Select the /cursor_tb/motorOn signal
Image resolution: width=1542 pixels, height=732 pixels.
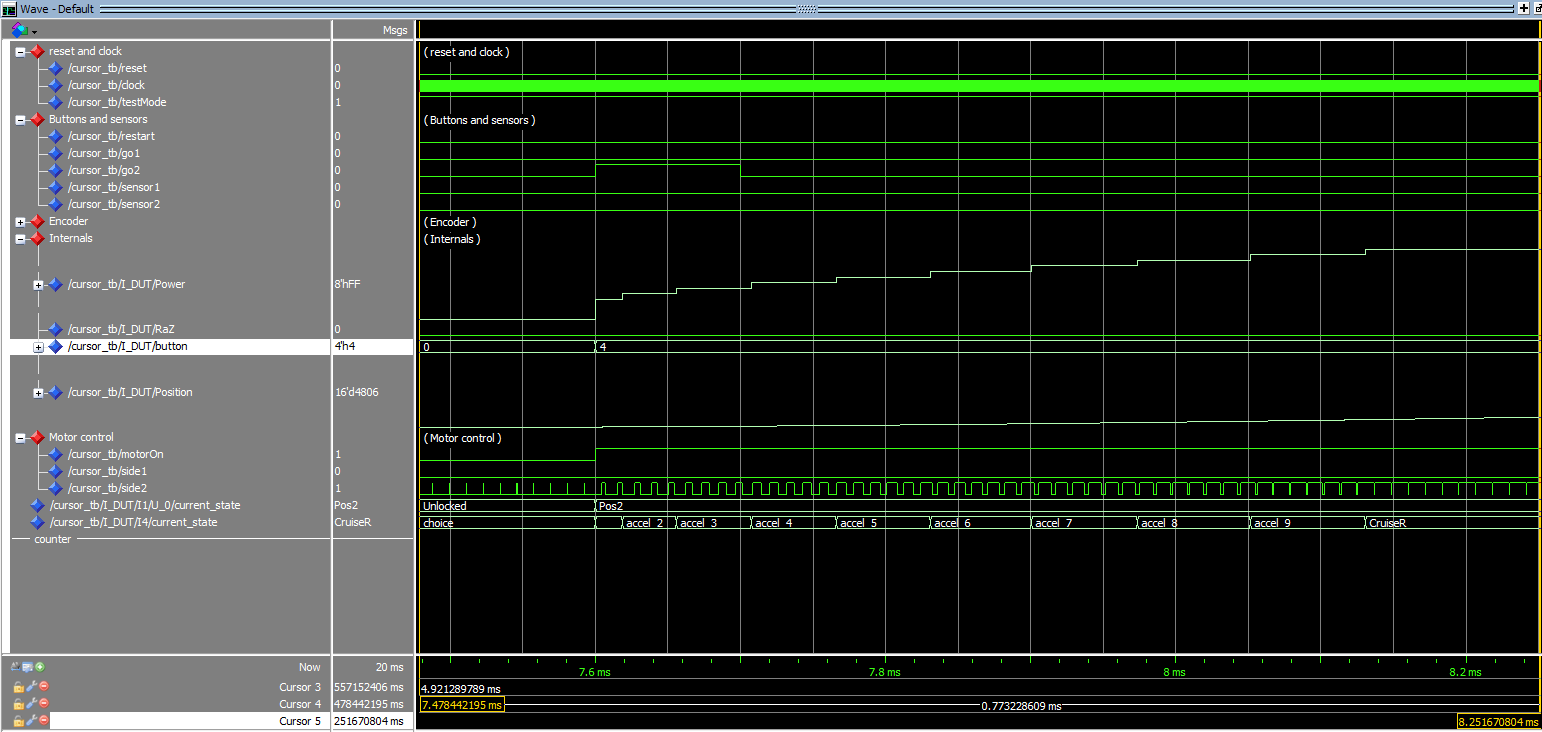(x=114, y=454)
